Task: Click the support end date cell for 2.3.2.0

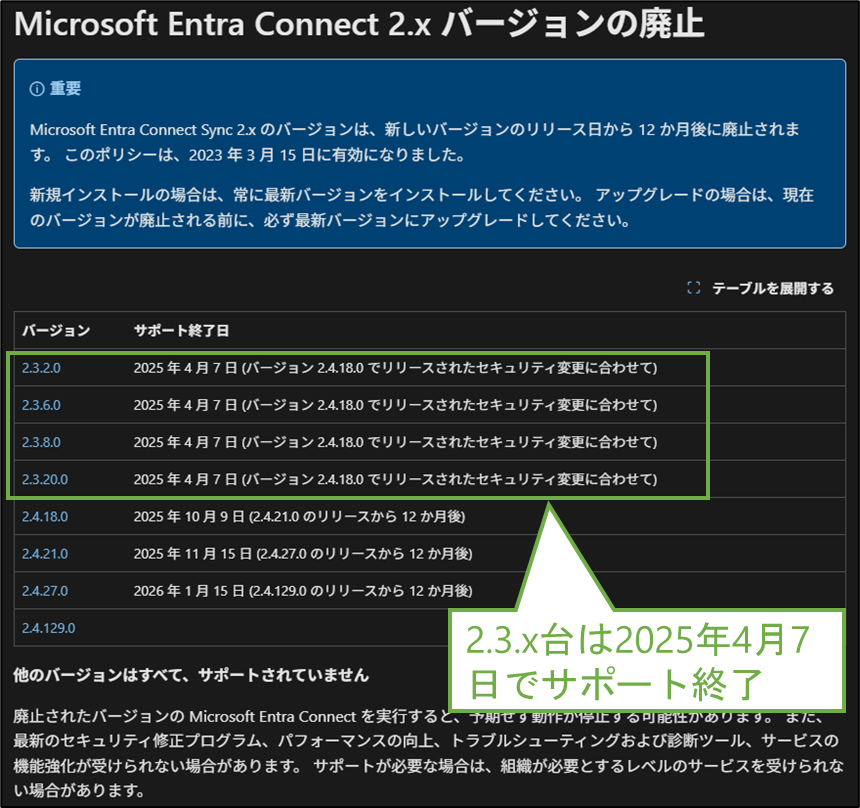Action: (x=395, y=368)
